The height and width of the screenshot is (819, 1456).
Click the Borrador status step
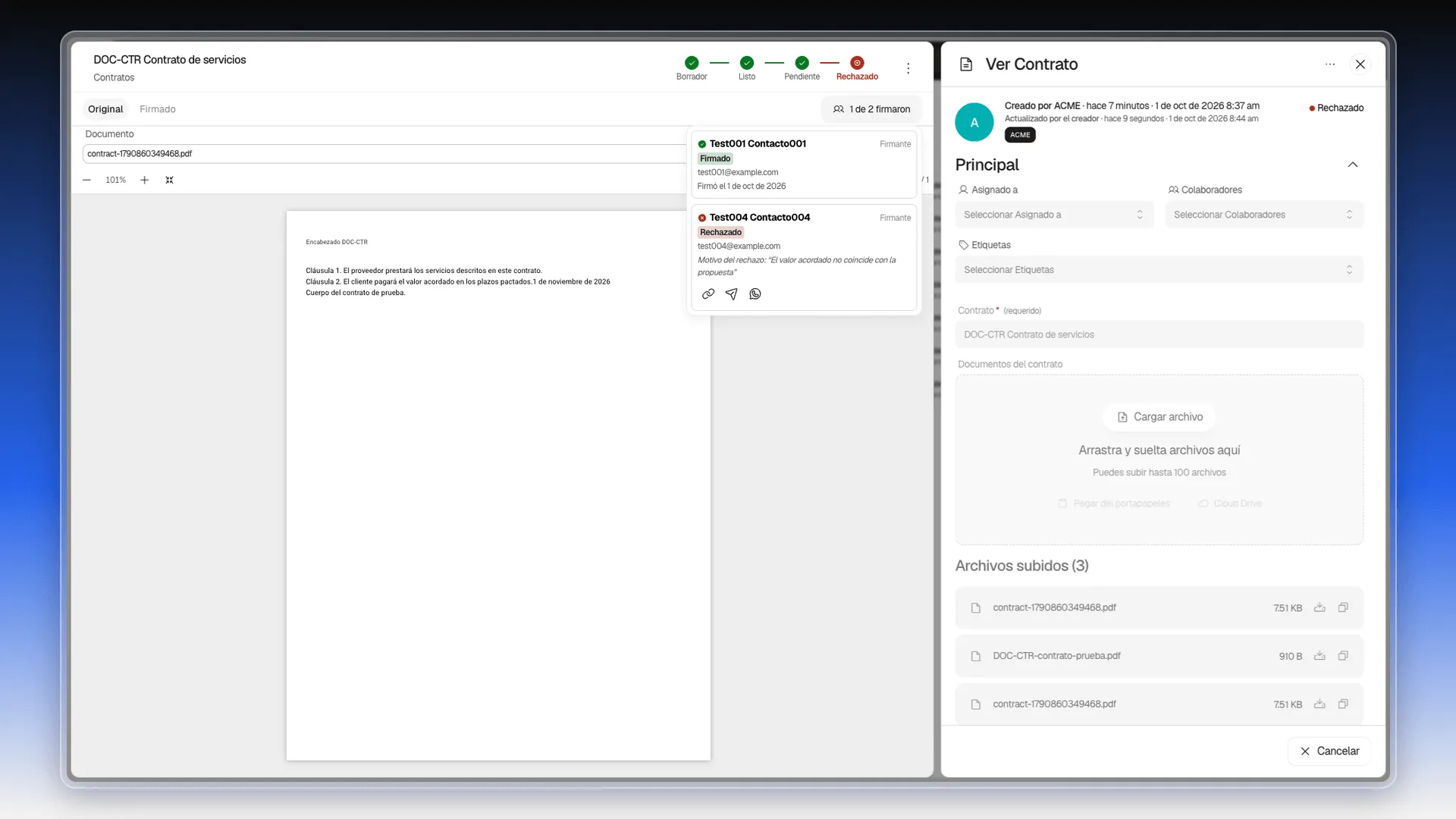tap(692, 68)
